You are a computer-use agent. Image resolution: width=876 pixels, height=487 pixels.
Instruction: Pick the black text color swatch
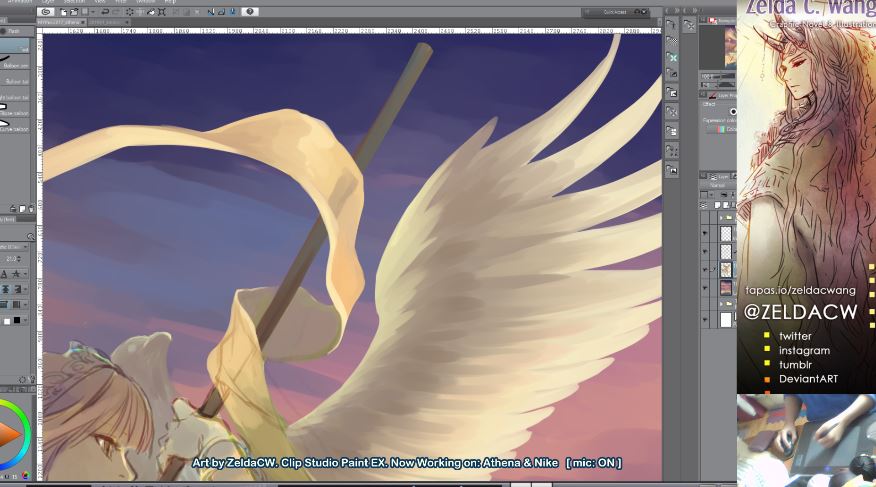click(17, 320)
